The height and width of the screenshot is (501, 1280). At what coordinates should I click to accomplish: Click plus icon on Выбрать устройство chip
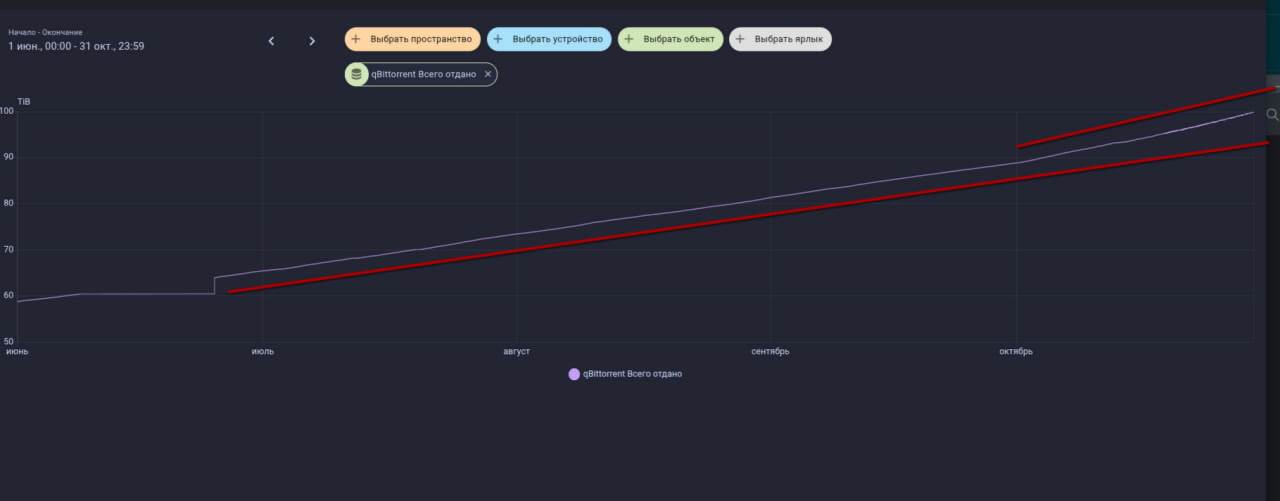498,39
